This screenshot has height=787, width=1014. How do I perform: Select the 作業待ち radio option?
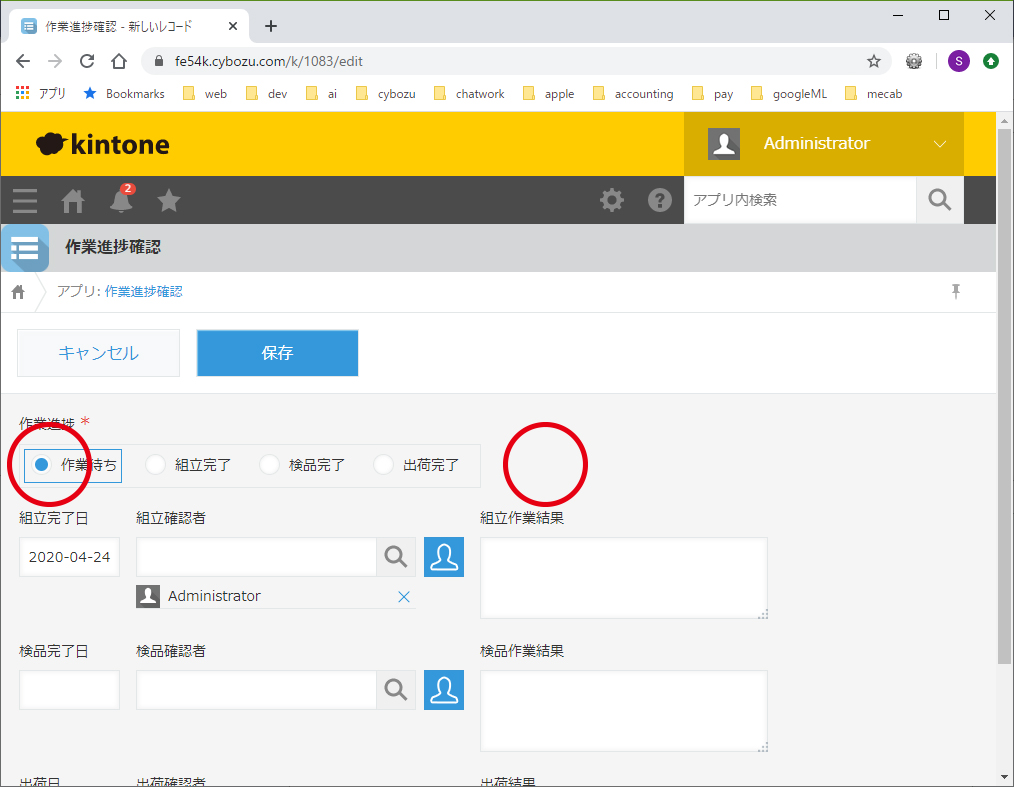pos(42,465)
